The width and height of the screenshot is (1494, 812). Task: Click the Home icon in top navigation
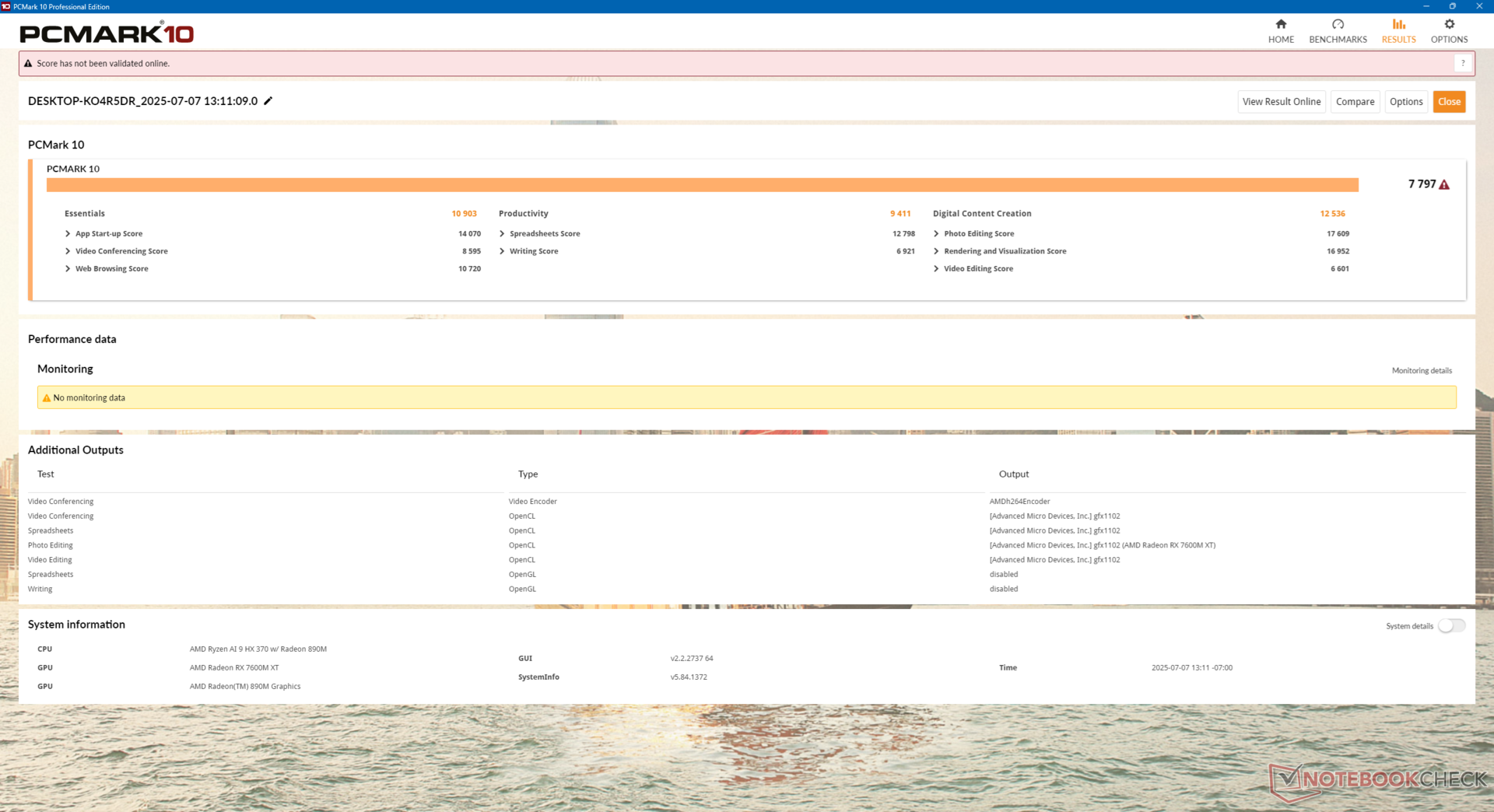[1281, 25]
